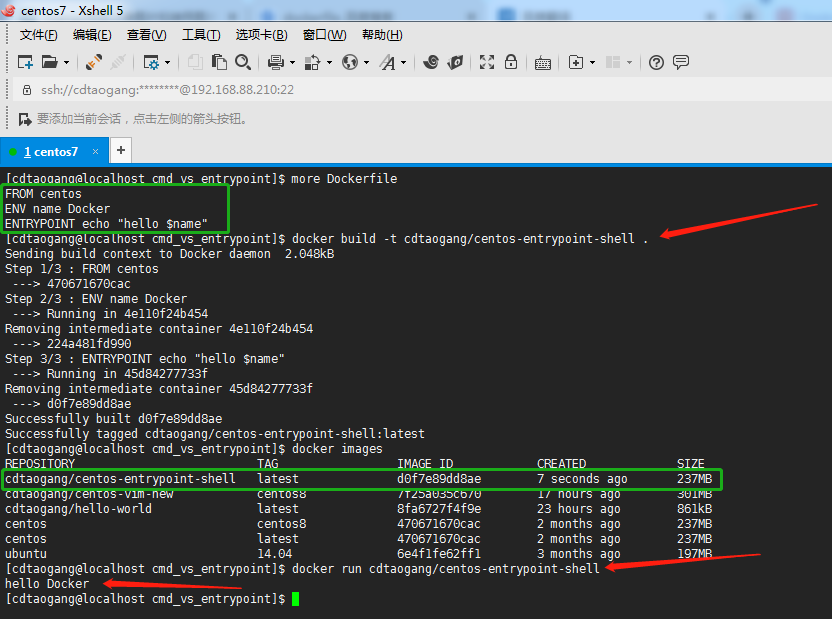
Task: Close the centos7 tab with its x
Action: [96, 152]
